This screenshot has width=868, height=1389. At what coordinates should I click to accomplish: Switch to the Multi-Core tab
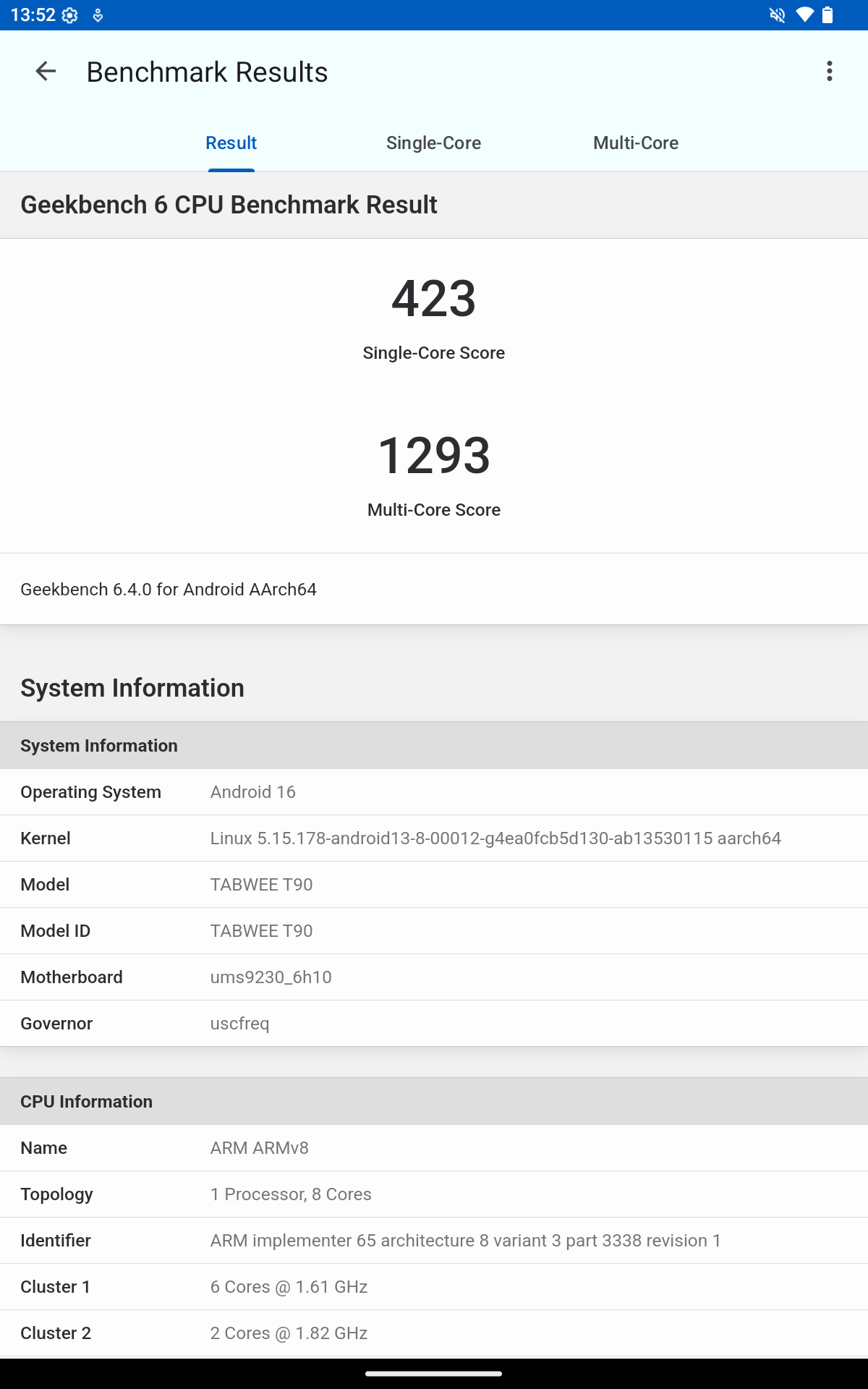pos(635,143)
